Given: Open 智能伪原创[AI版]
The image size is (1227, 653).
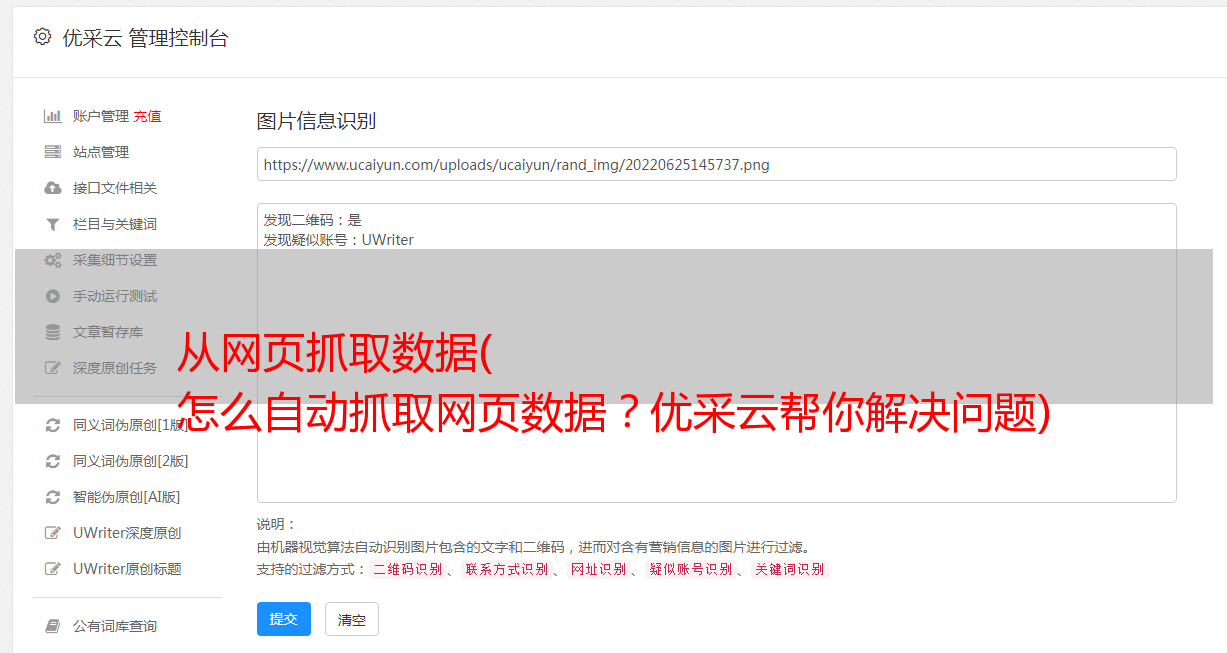Looking at the screenshot, I should coord(127,497).
